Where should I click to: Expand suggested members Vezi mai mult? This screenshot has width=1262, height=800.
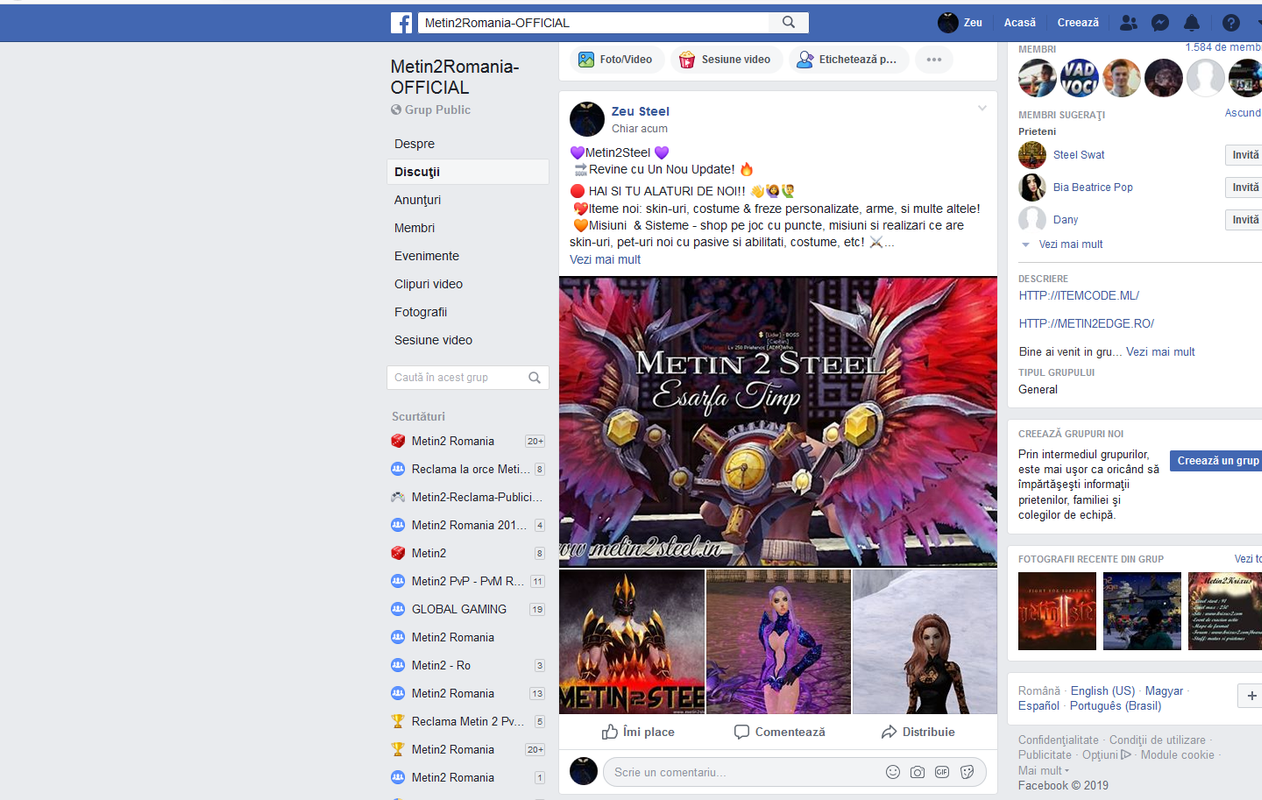(x=1070, y=244)
